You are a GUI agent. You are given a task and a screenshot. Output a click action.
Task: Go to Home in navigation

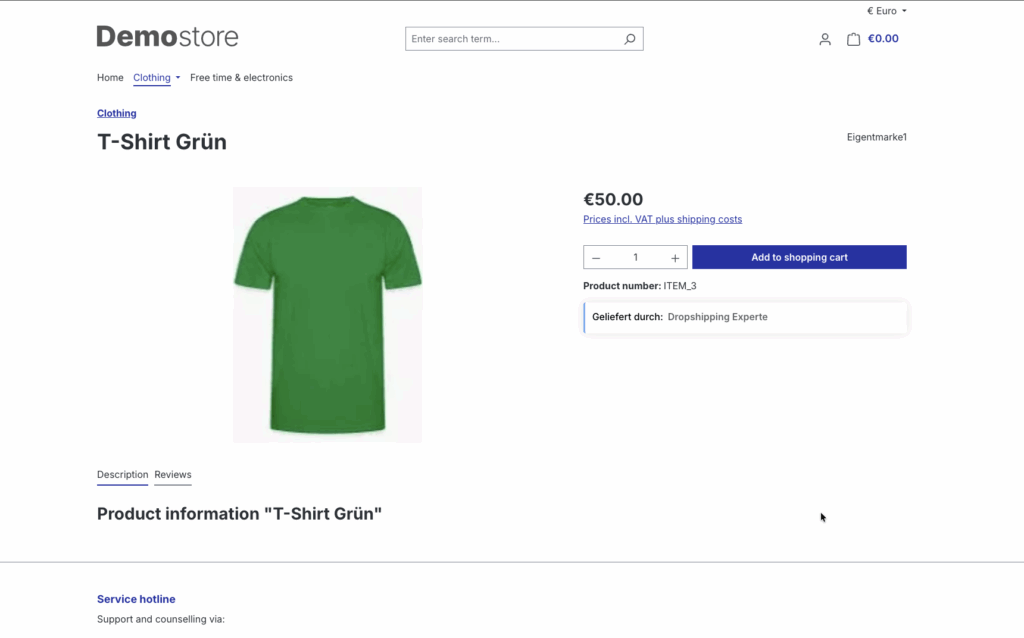(x=110, y=77)
